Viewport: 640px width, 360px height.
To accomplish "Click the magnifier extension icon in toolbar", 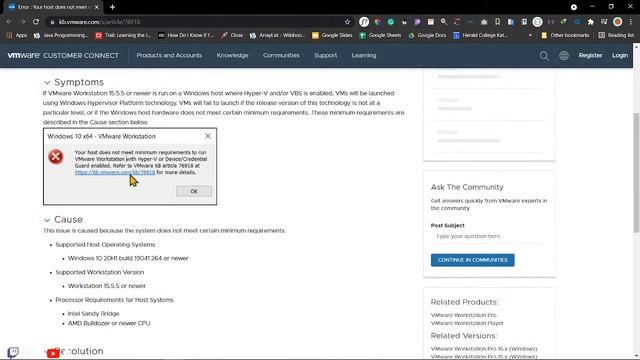I will [444, 22].
